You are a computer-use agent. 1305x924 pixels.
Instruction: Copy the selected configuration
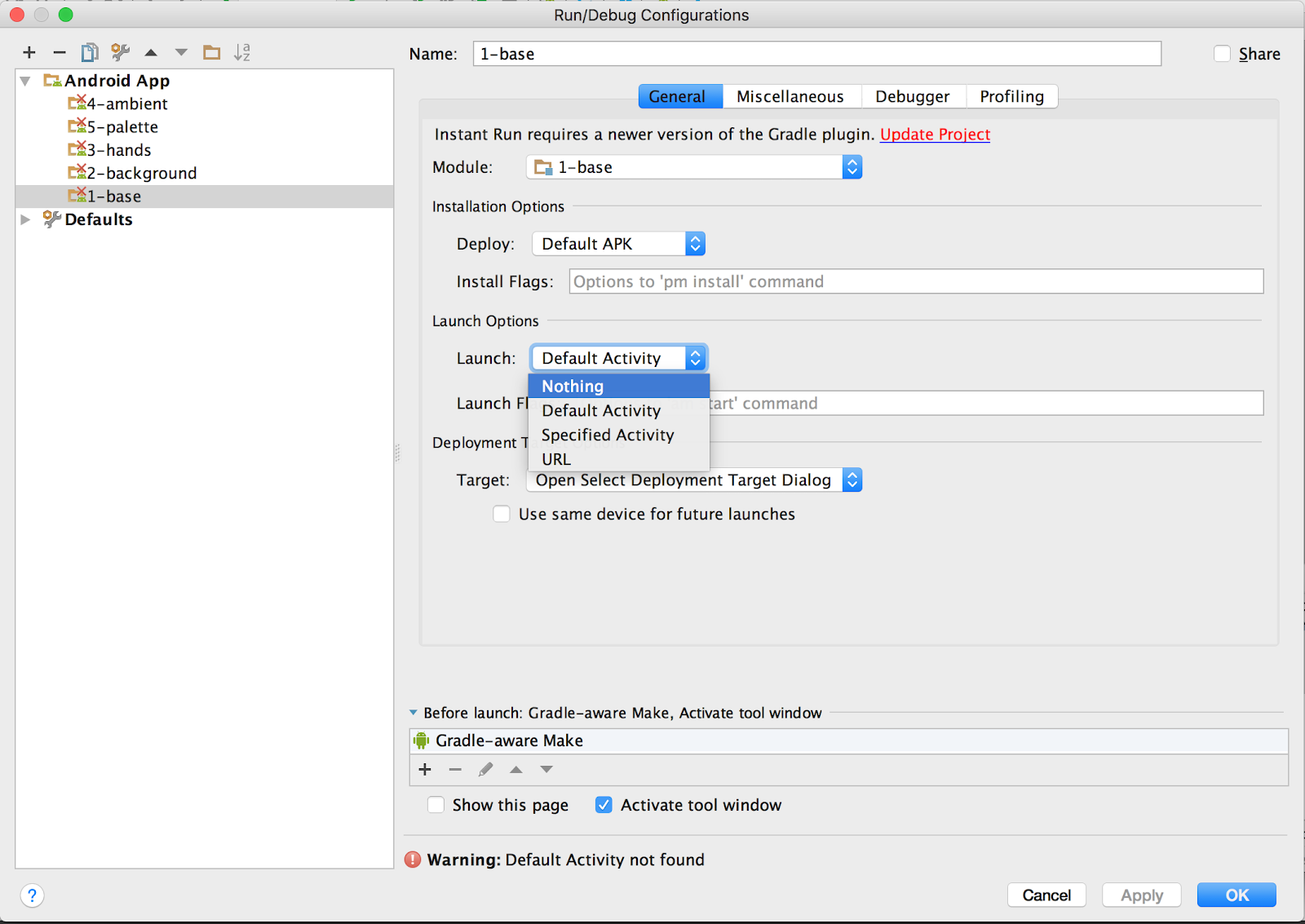coord(90,53)
